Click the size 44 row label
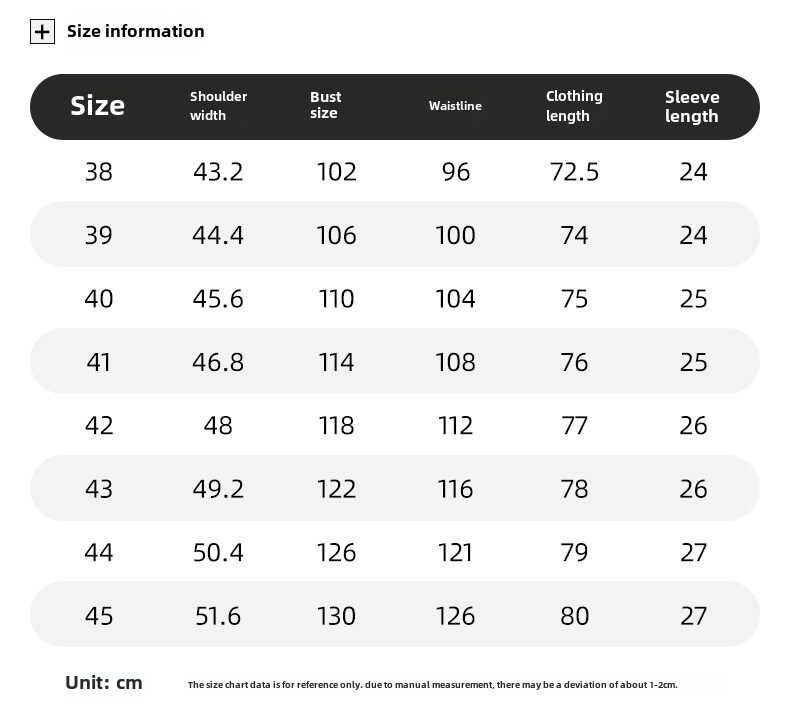790x722 pixels. point(99,553)
